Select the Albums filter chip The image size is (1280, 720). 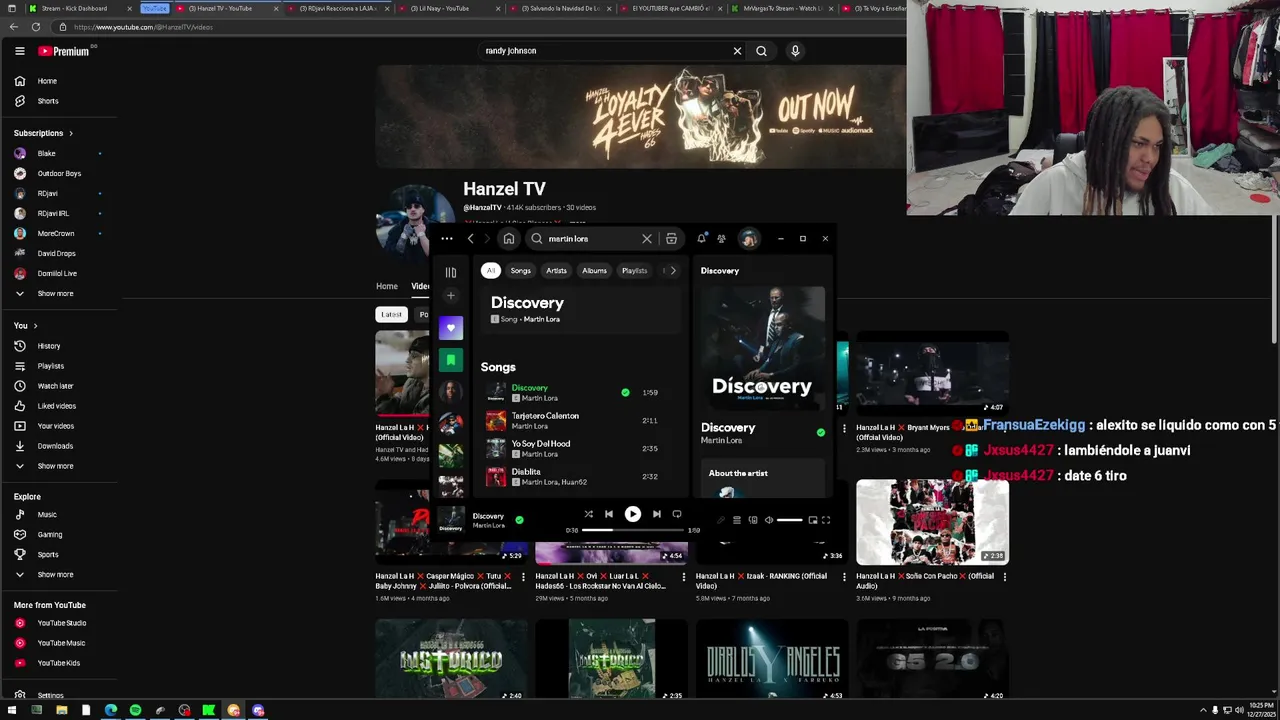594,271
